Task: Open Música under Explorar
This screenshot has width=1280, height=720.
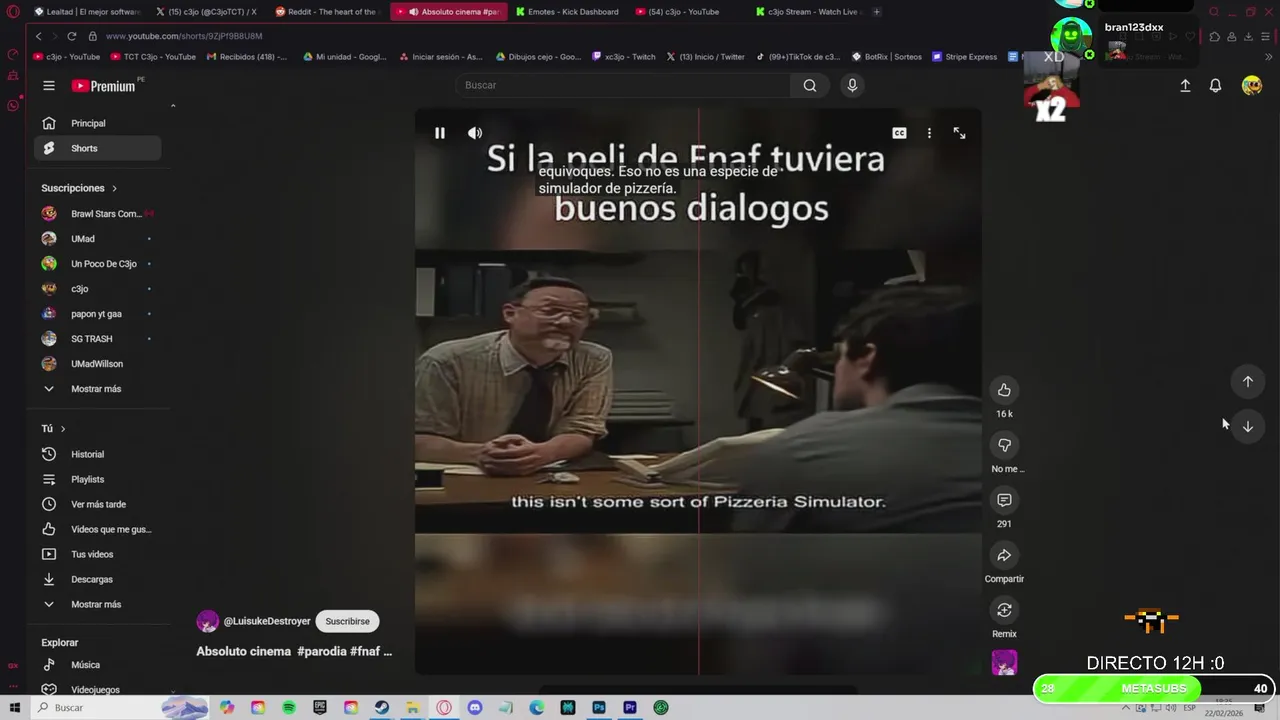Action: tap(97, 665)
